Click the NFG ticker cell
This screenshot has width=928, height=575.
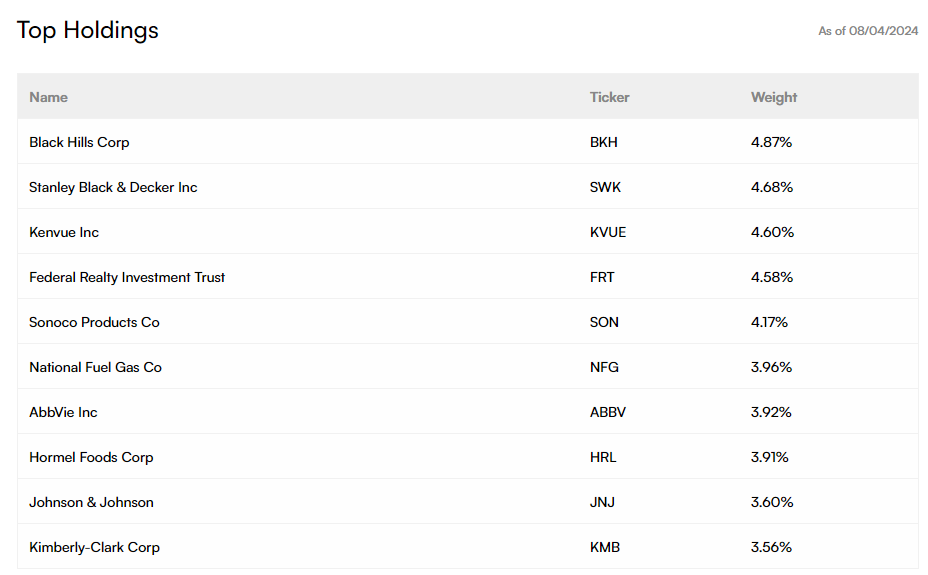point(604,367)
